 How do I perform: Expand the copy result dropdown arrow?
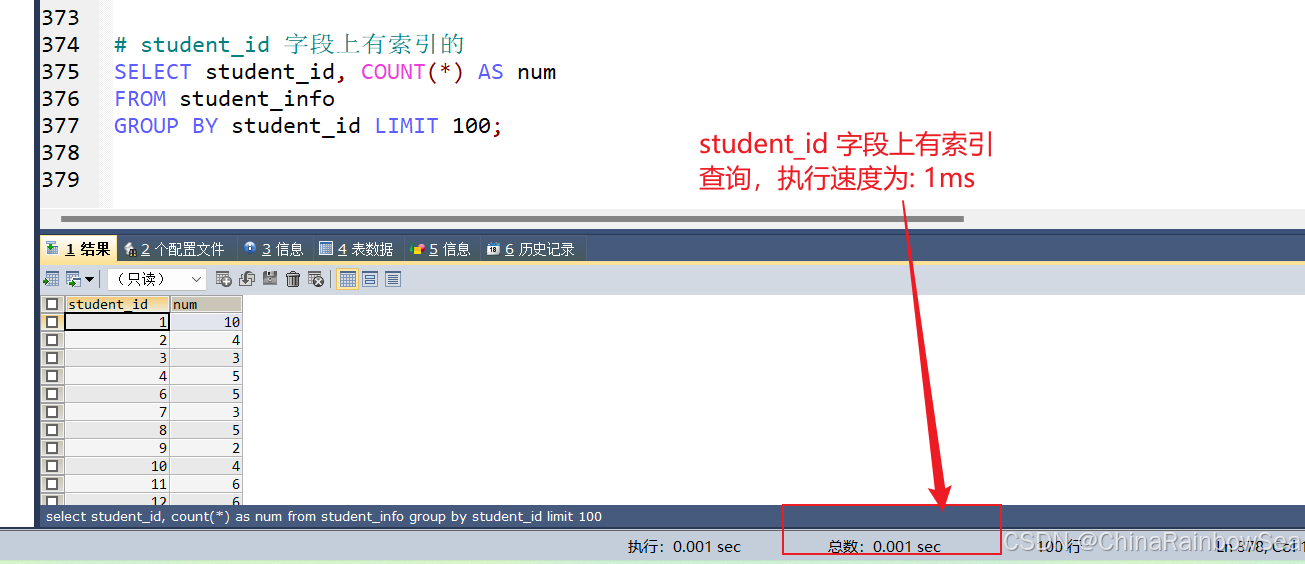(x=89, y=279)
